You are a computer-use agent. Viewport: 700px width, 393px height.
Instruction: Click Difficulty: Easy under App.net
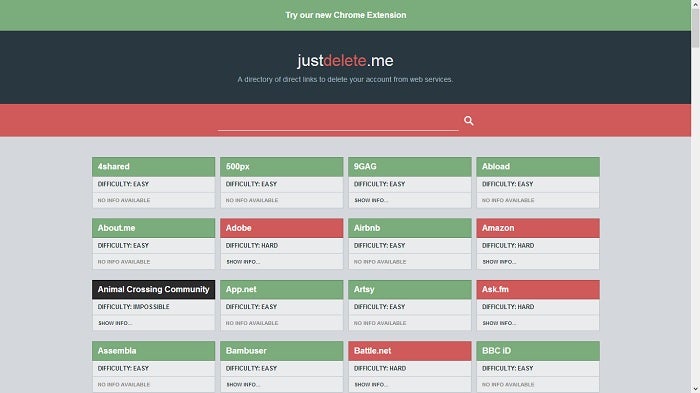pyautogui.click(x=251, y=307)
